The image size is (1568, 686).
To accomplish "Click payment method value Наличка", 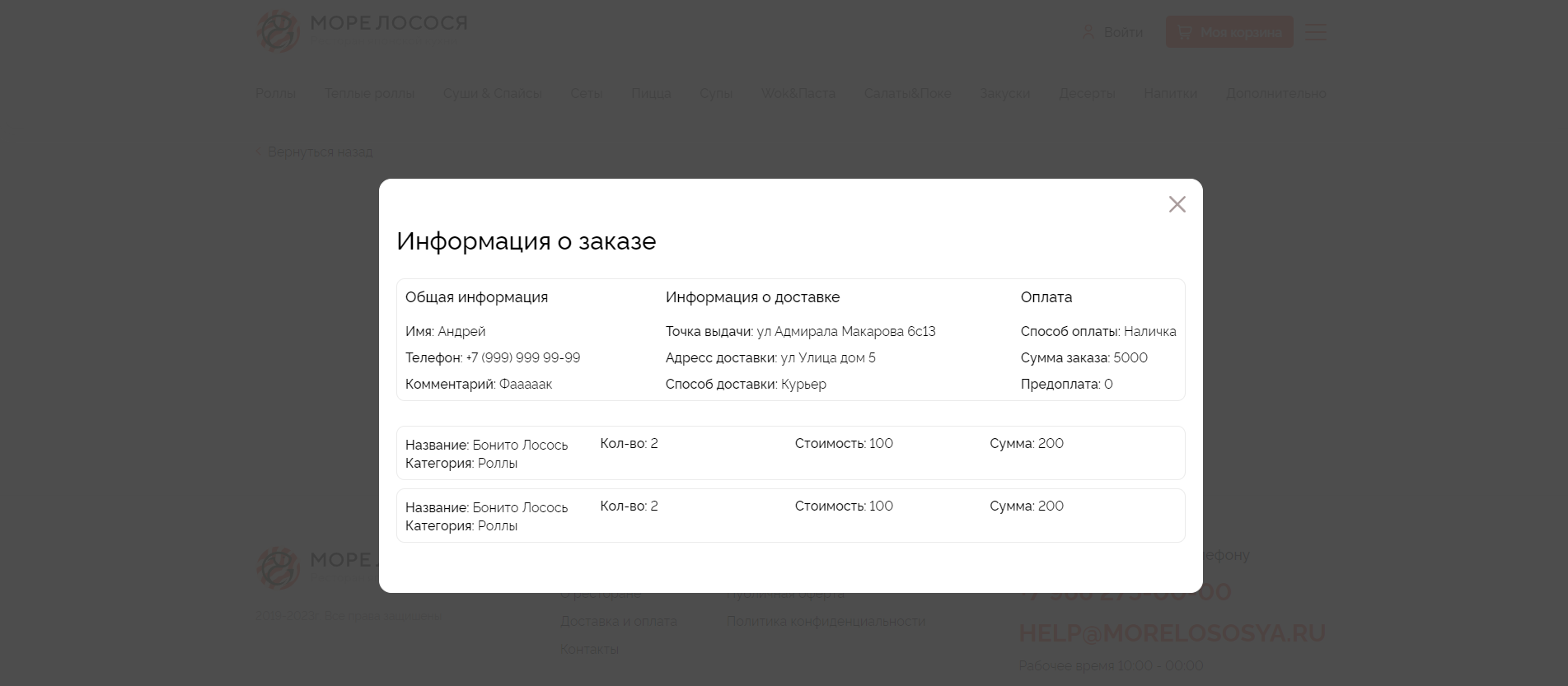I will pyautogui.click(x=1150, y=331).
